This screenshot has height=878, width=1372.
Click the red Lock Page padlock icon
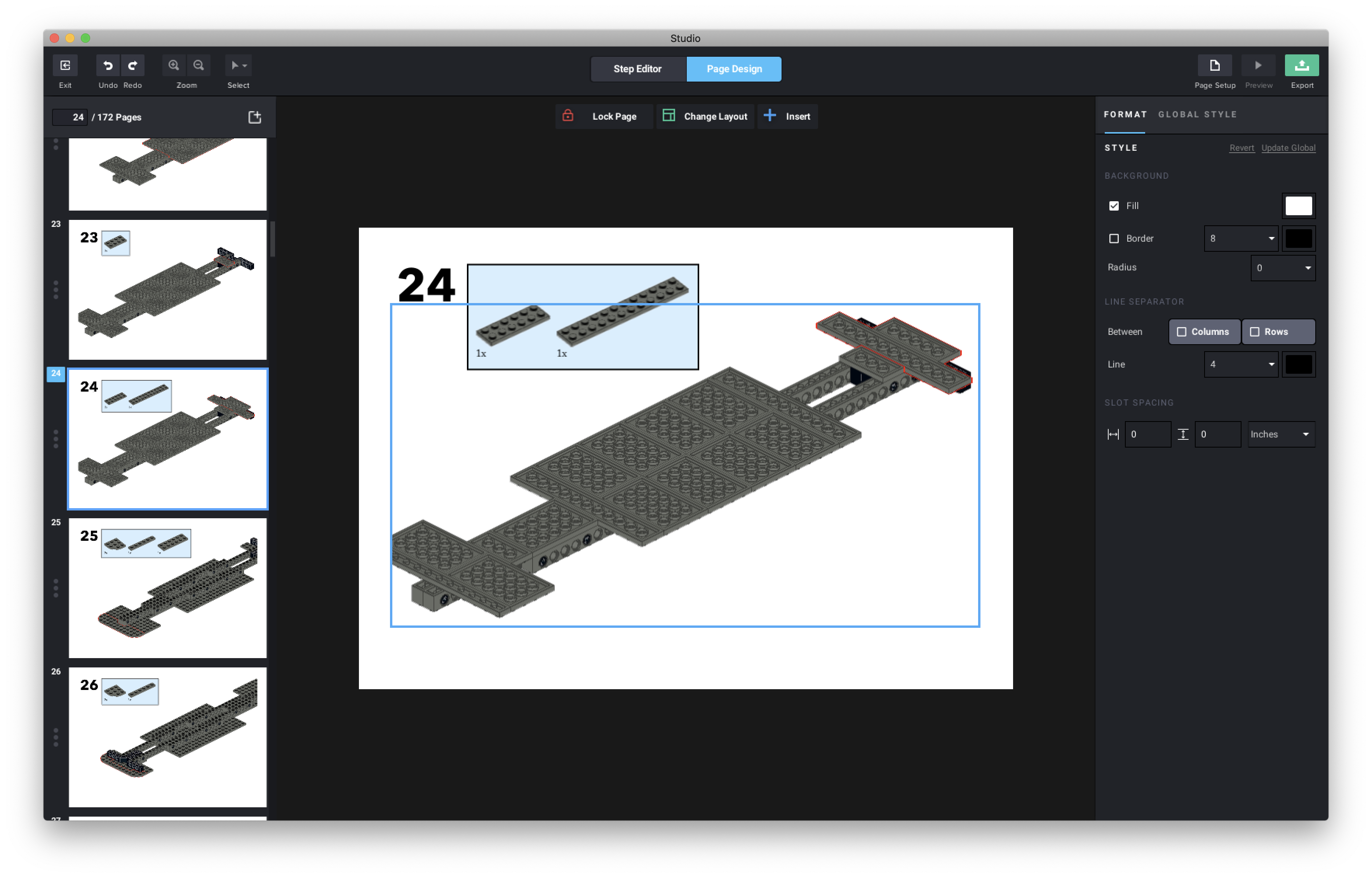568,116
